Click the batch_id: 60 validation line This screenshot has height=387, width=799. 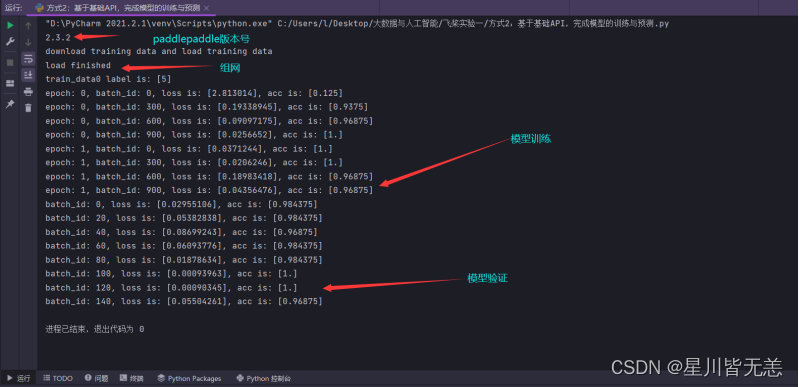pyautogui.click(x=183, y=246)
